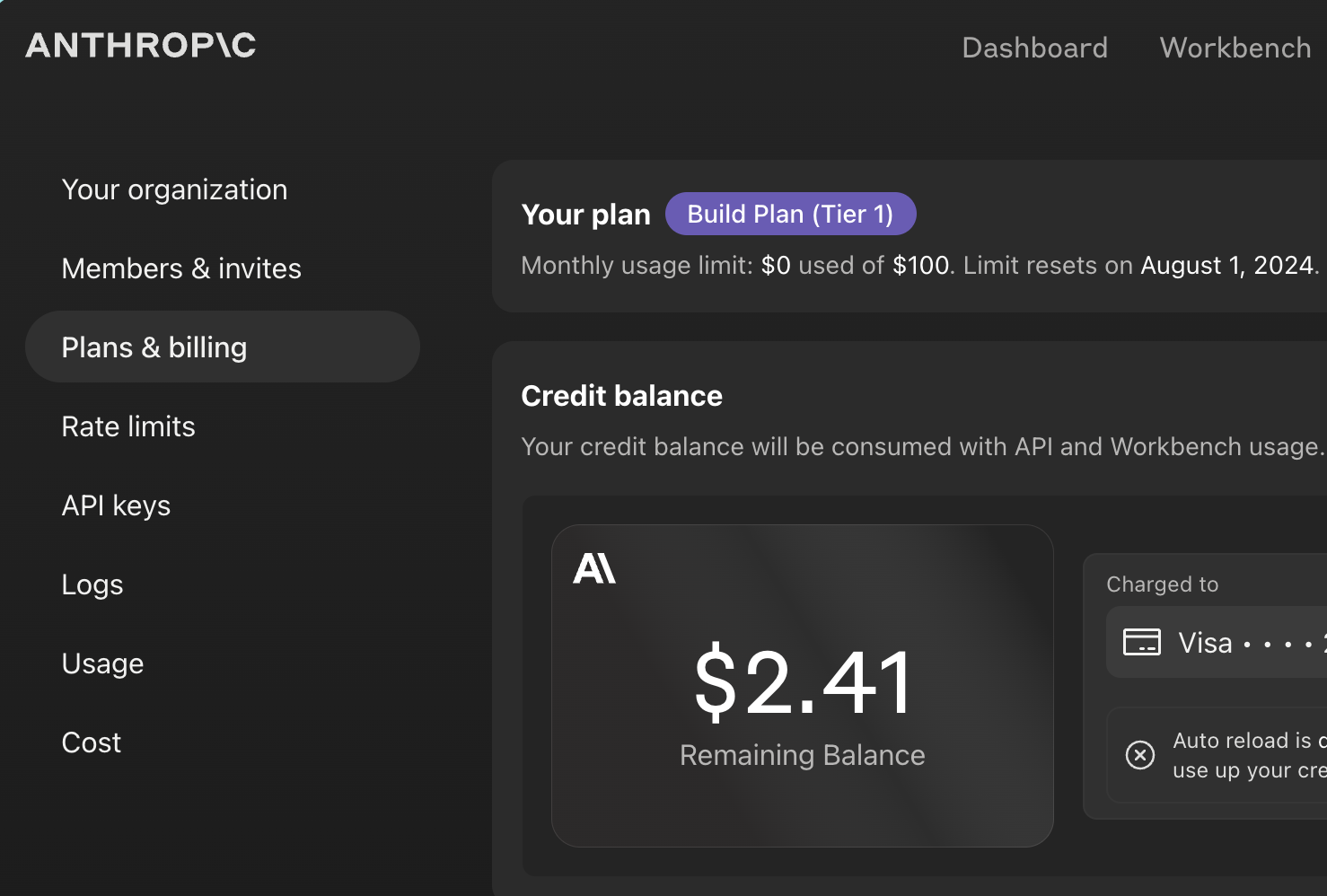This screenshot has width=1327, height=896.
Task: Open the Your plan details
Action: tap(585, 214)
